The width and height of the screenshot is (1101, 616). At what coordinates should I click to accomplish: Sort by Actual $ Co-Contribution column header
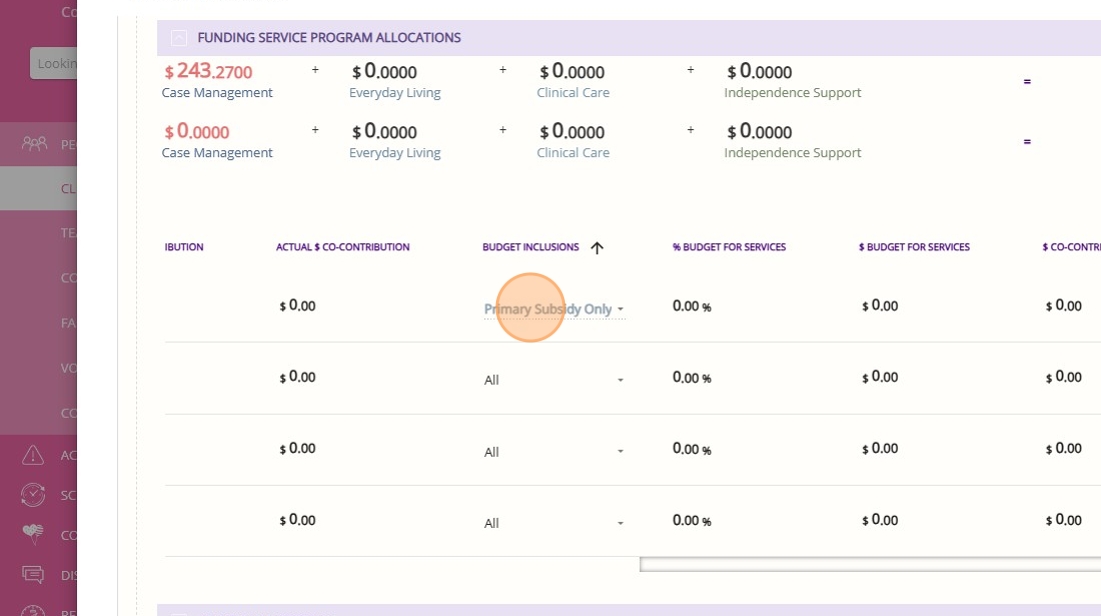(342, 247)
